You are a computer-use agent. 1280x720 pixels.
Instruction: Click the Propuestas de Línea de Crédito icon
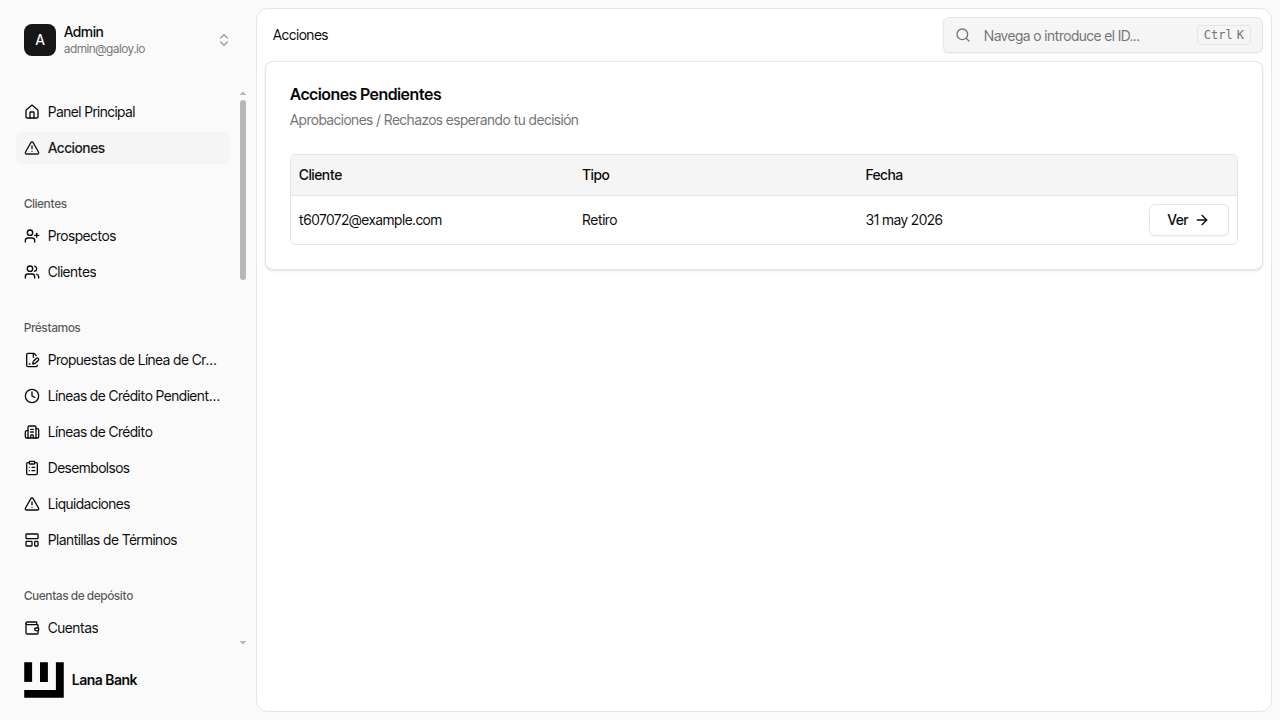[x=32, y=360]
